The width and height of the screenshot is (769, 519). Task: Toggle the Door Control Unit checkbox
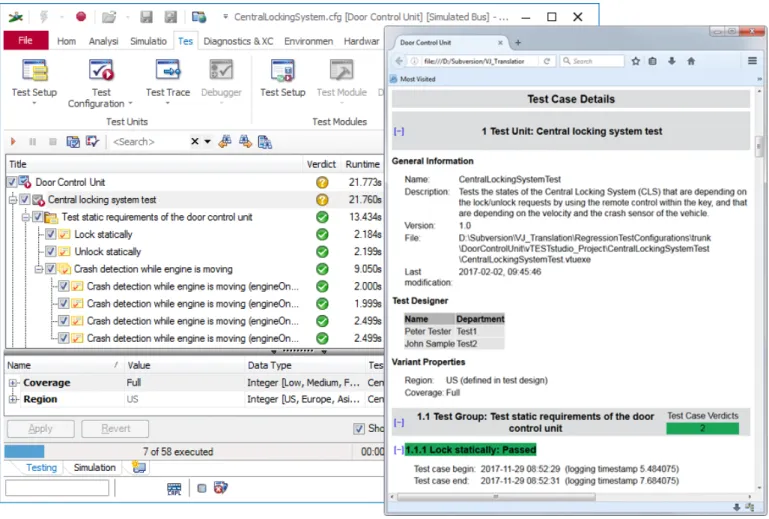[12, 182]
